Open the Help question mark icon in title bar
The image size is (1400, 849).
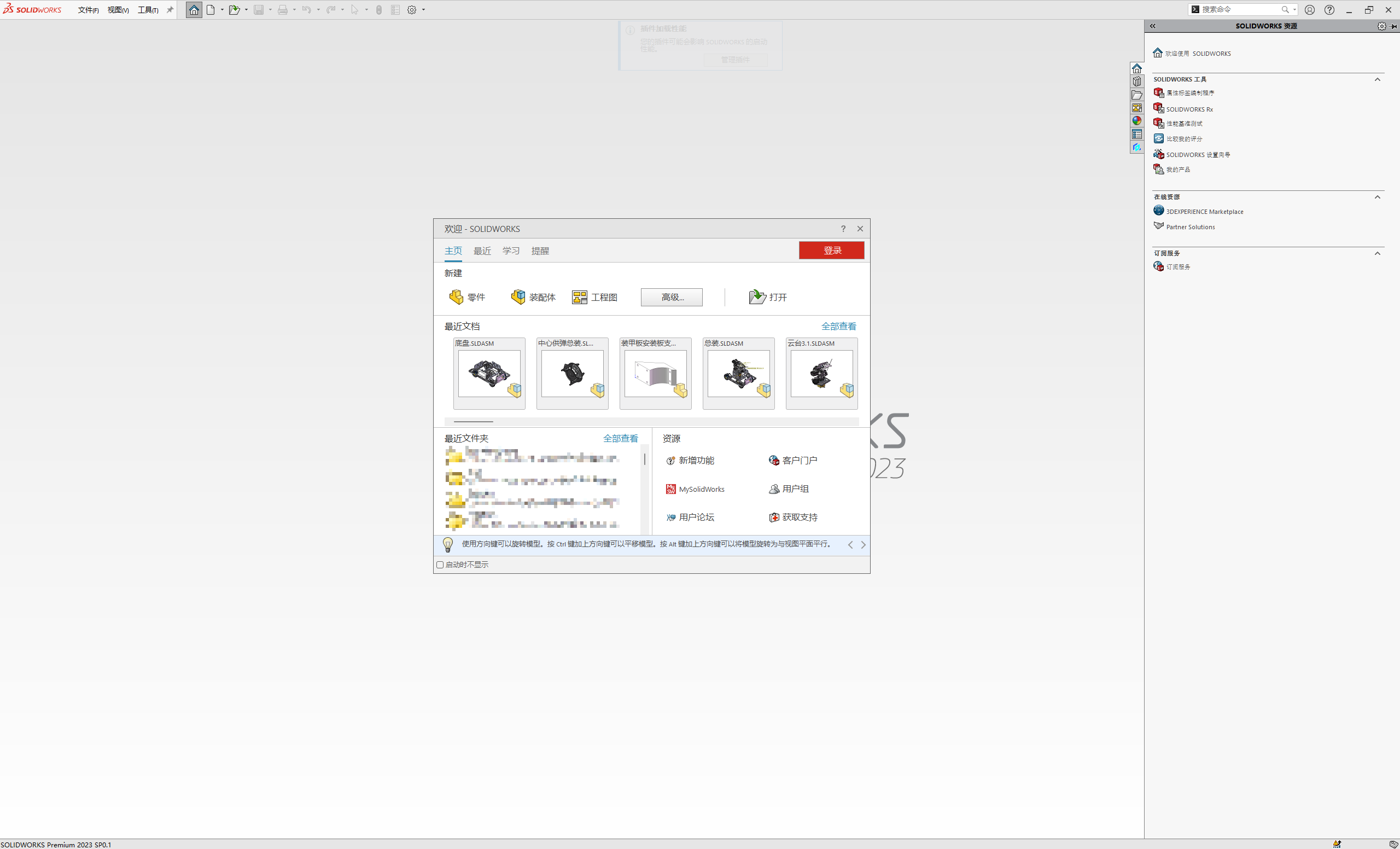click(1329, 10)
